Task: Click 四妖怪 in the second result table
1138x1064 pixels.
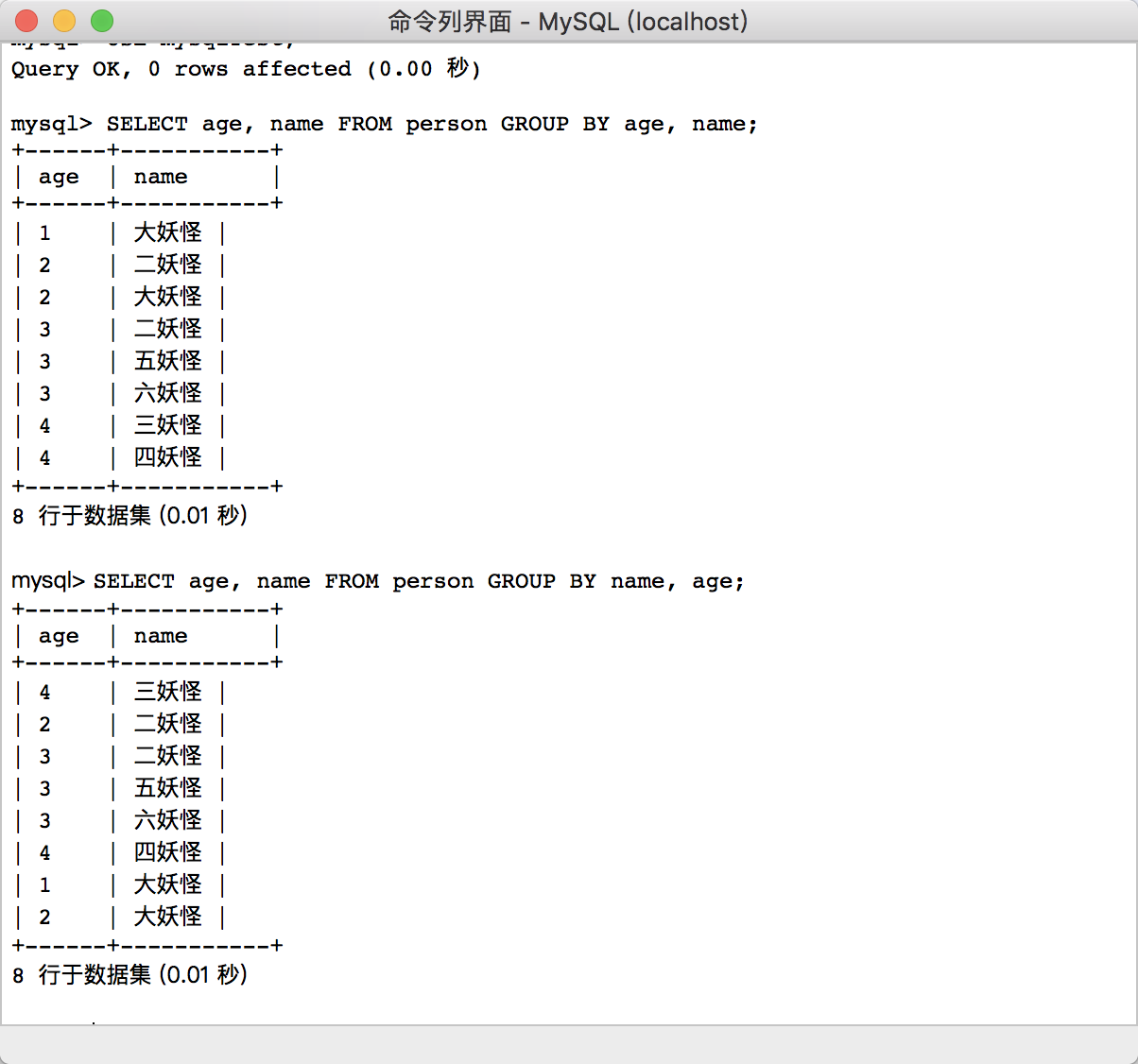Action: coord(168,852)
